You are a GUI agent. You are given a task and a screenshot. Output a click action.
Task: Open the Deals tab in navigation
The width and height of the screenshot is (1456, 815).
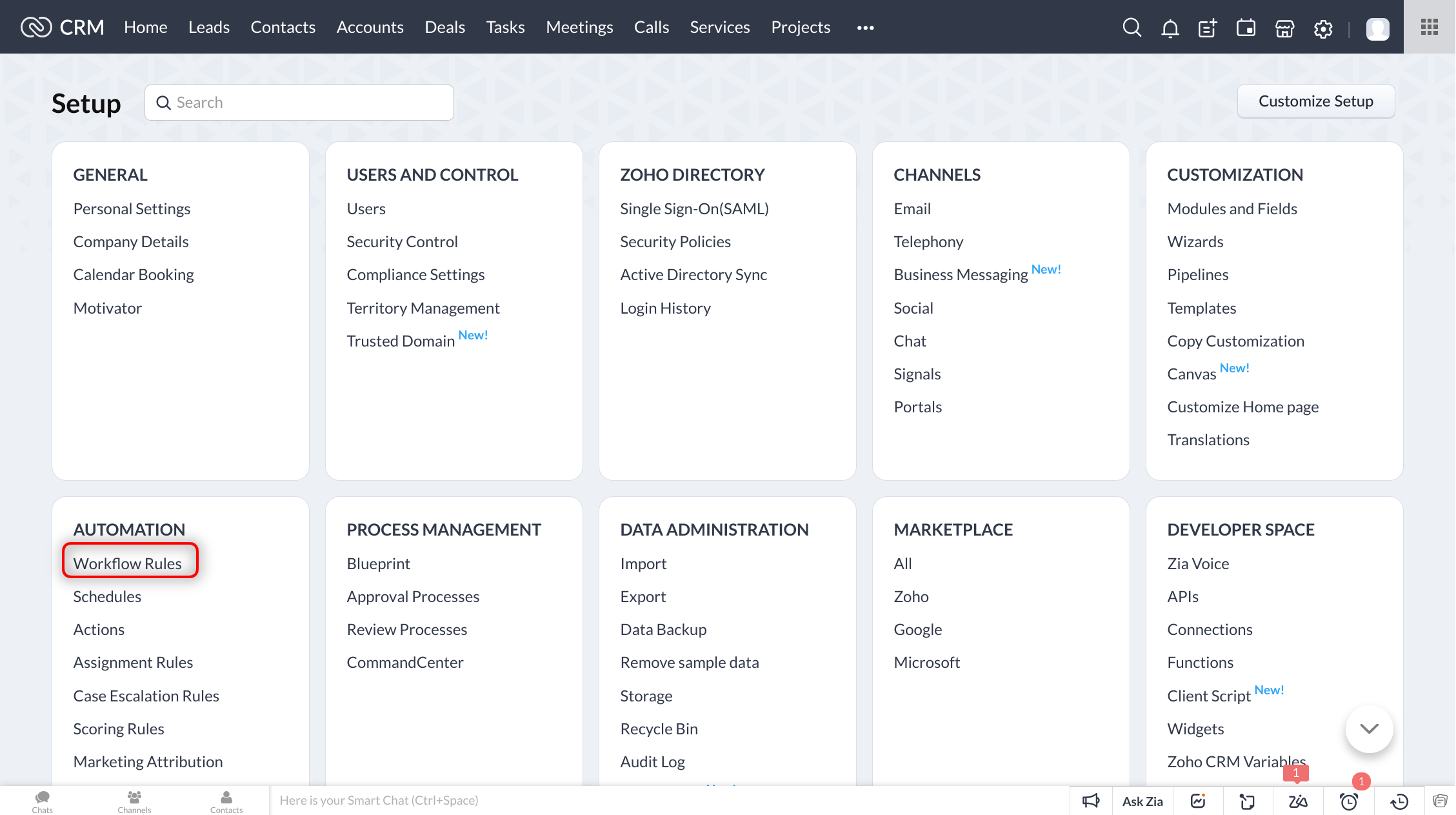(x=445, y=26)
